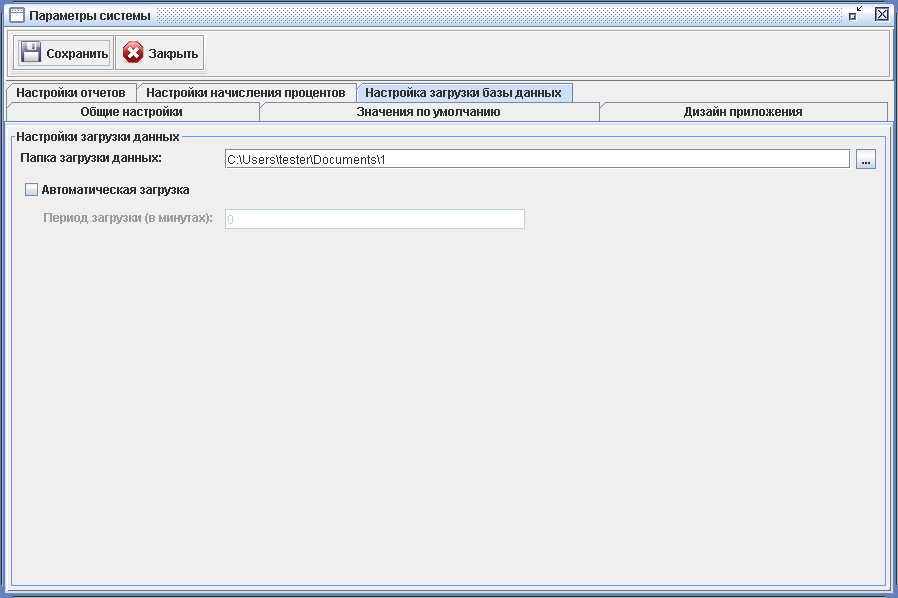Screen dimensions: 898x598
Task: Restore the window with the shrink icon
Action: [856, 14]
